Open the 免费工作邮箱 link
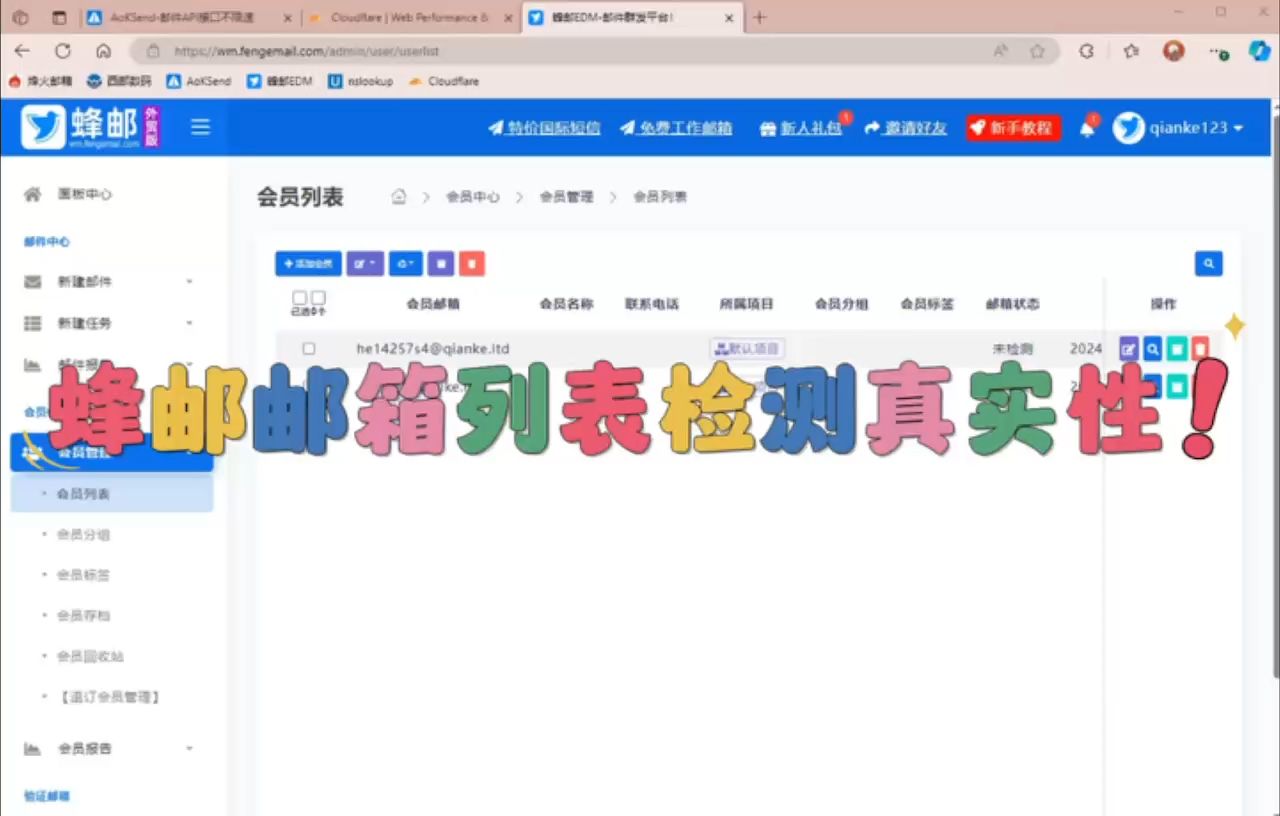Viewport: 1280px width, 816px height. [676, 128]
